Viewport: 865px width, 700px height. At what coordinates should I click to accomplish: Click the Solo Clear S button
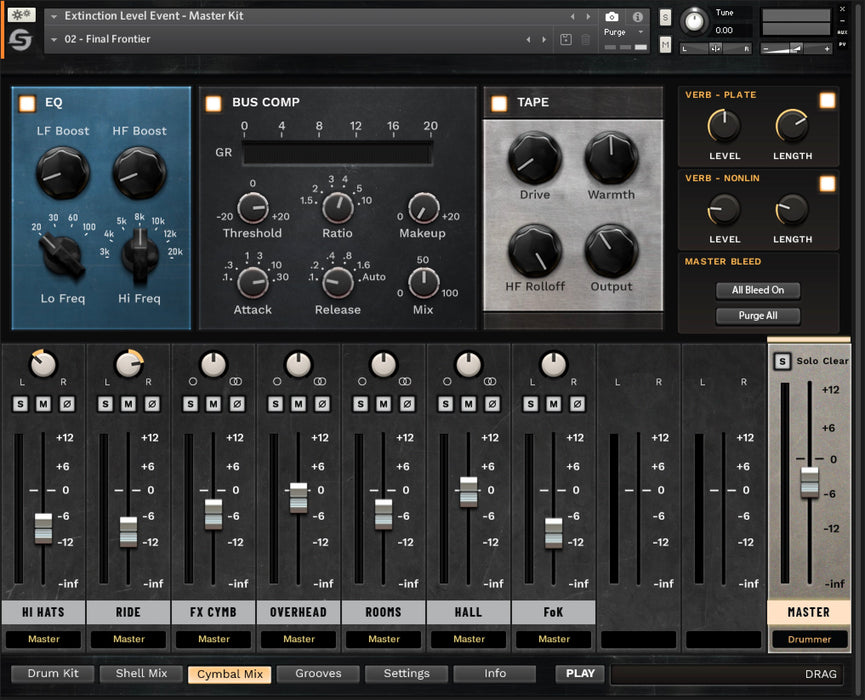tap(782, 361)
